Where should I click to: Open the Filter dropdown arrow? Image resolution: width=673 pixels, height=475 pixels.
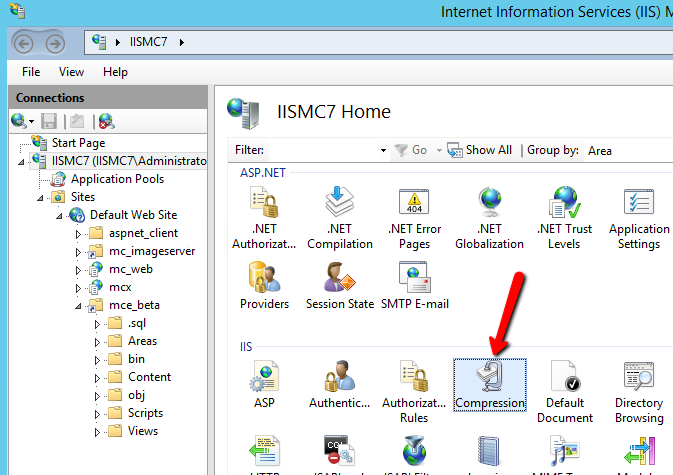(x=383, y=150)
